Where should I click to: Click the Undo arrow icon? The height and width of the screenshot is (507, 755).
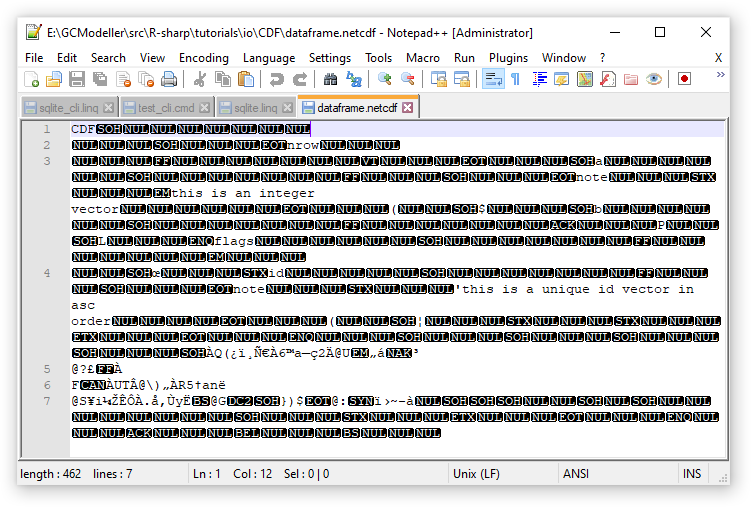coord(276,79)
